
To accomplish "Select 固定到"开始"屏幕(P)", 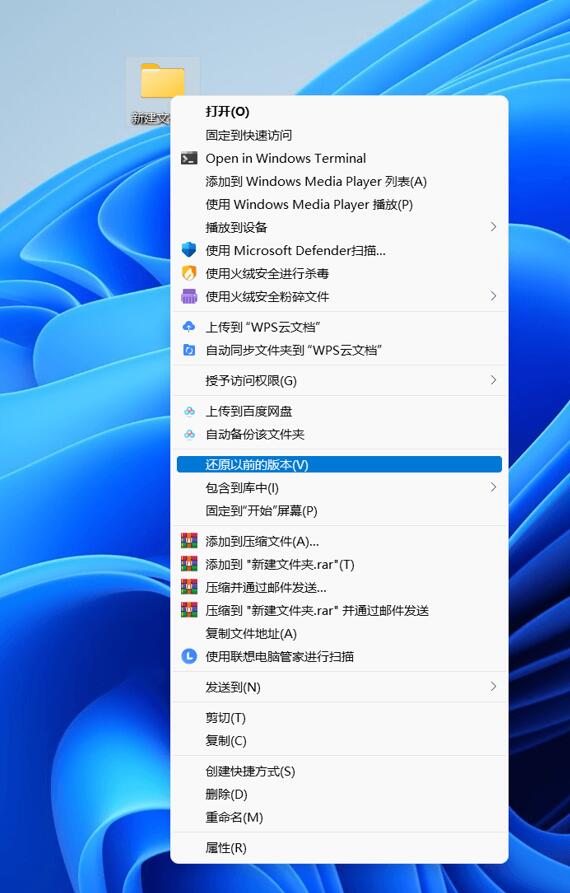I will point(339,511).
